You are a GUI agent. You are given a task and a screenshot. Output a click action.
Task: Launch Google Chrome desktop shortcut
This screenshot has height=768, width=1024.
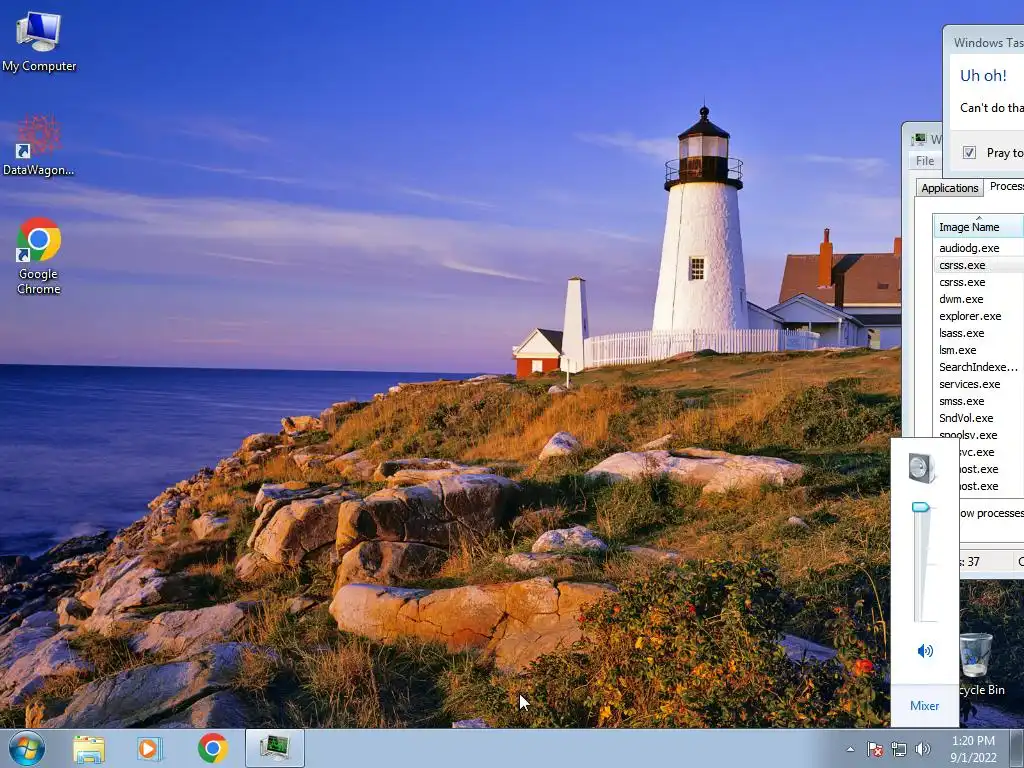(x=39, y=255)
